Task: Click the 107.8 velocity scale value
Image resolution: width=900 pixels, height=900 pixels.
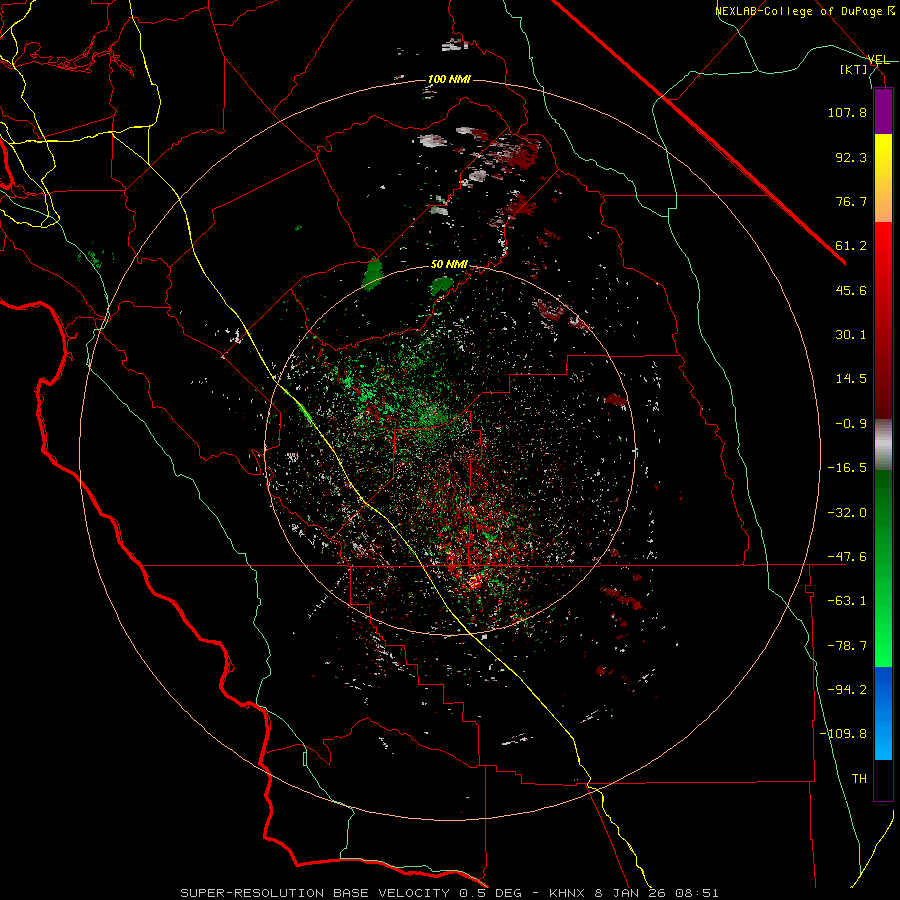Action: coord(847,112)
